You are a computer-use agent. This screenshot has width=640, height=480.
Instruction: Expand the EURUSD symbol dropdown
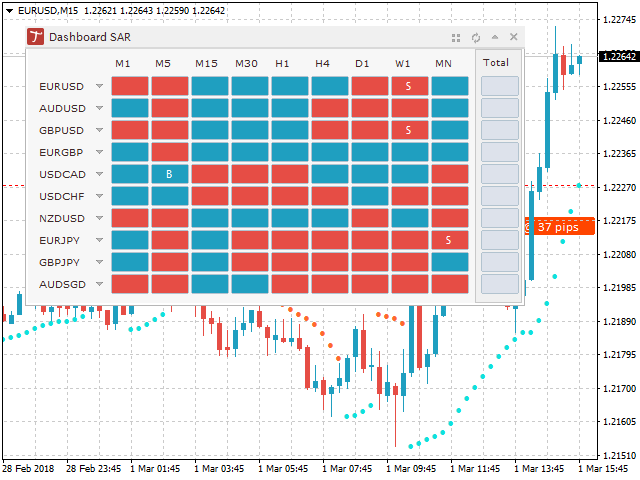[x=99, y=86]
